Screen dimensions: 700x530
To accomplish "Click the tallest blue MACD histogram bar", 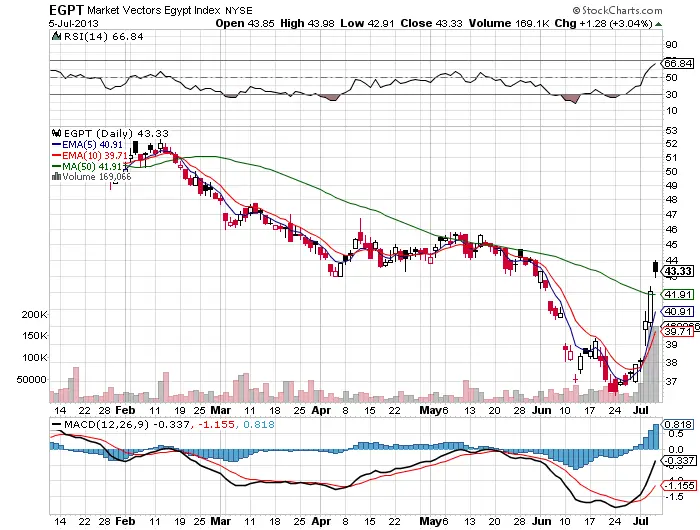I will click(656, 436).
